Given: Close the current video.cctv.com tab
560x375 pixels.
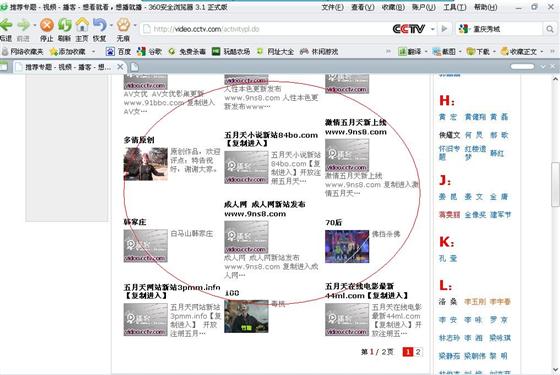Looking at the screenshot, I should click(120, 67).
